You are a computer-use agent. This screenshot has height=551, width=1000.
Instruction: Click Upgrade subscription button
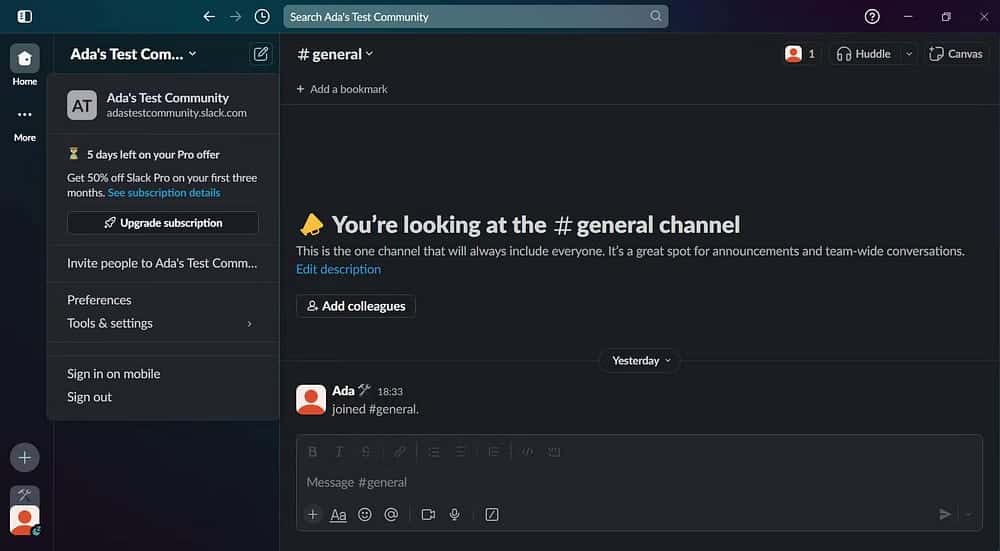163,223
